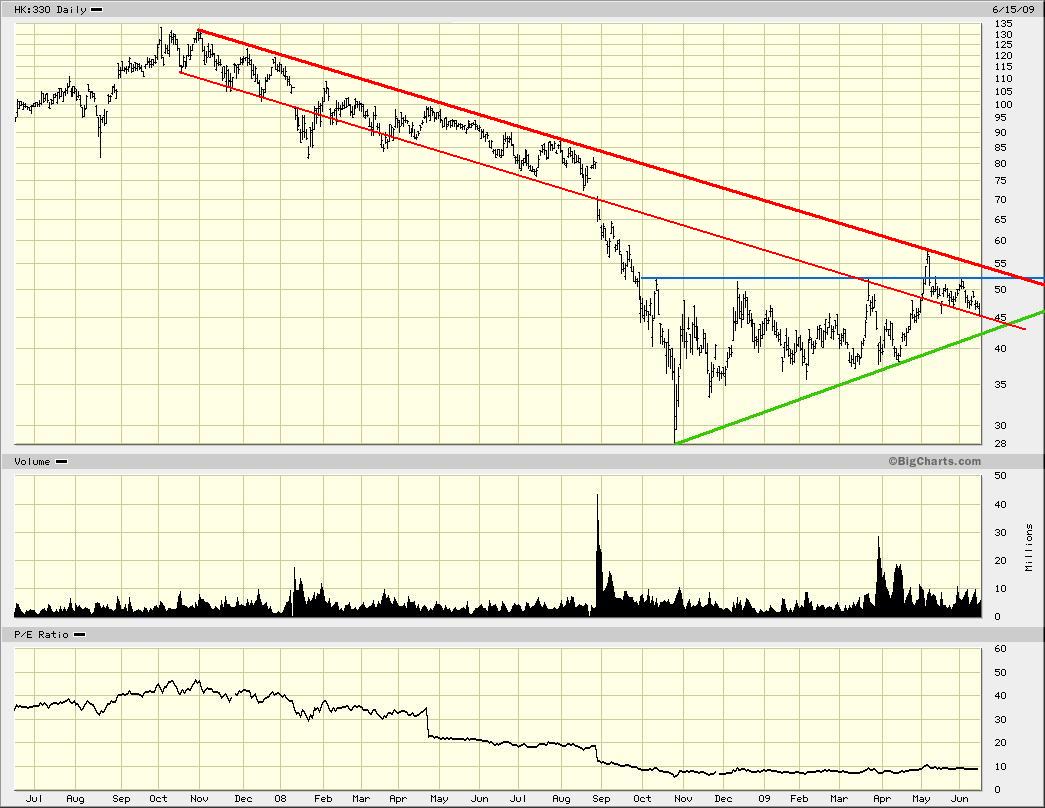Click the Millions label on volume axis
This screenshot has width=1045, height=808.
click(x=1029, y=547)
